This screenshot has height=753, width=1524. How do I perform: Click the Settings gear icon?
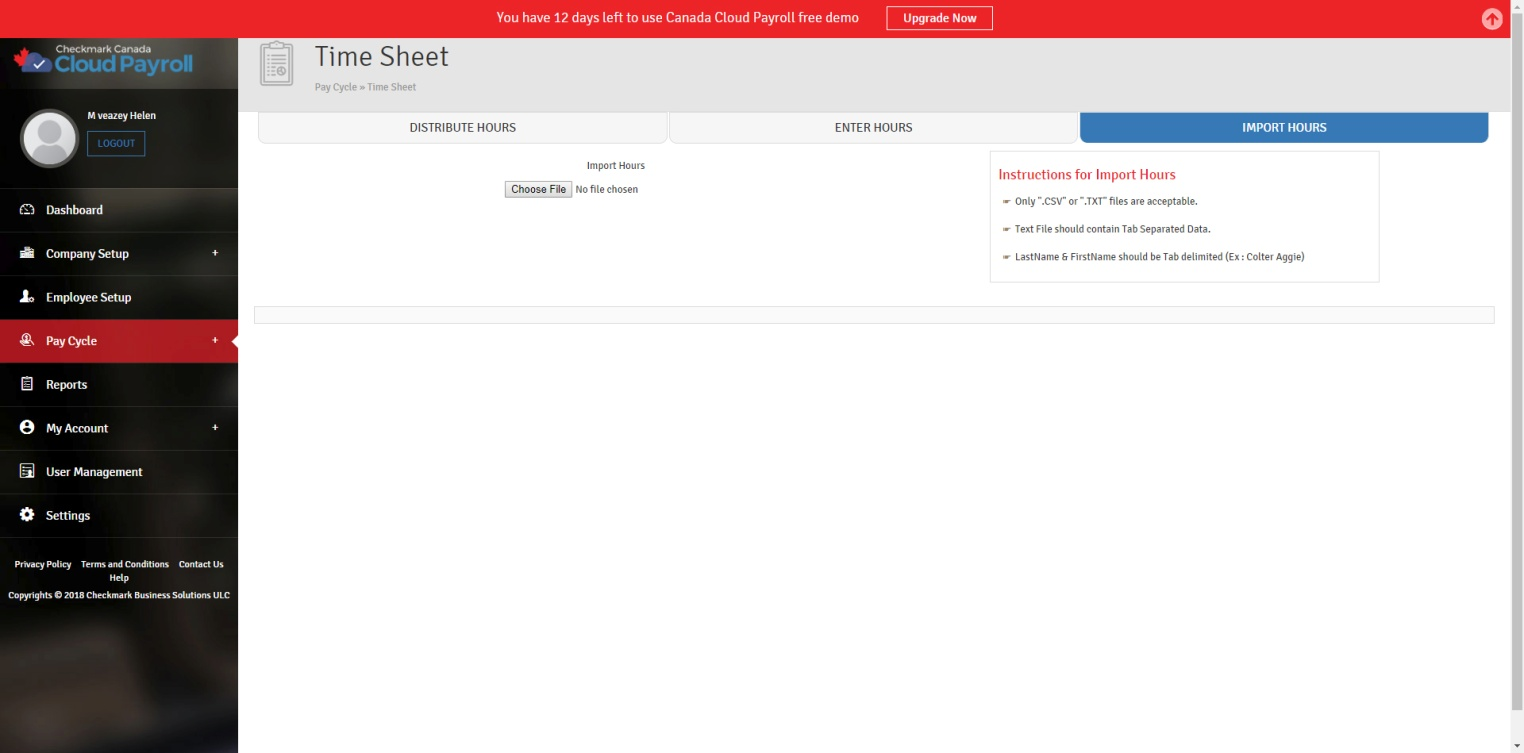tap(27, 515)
